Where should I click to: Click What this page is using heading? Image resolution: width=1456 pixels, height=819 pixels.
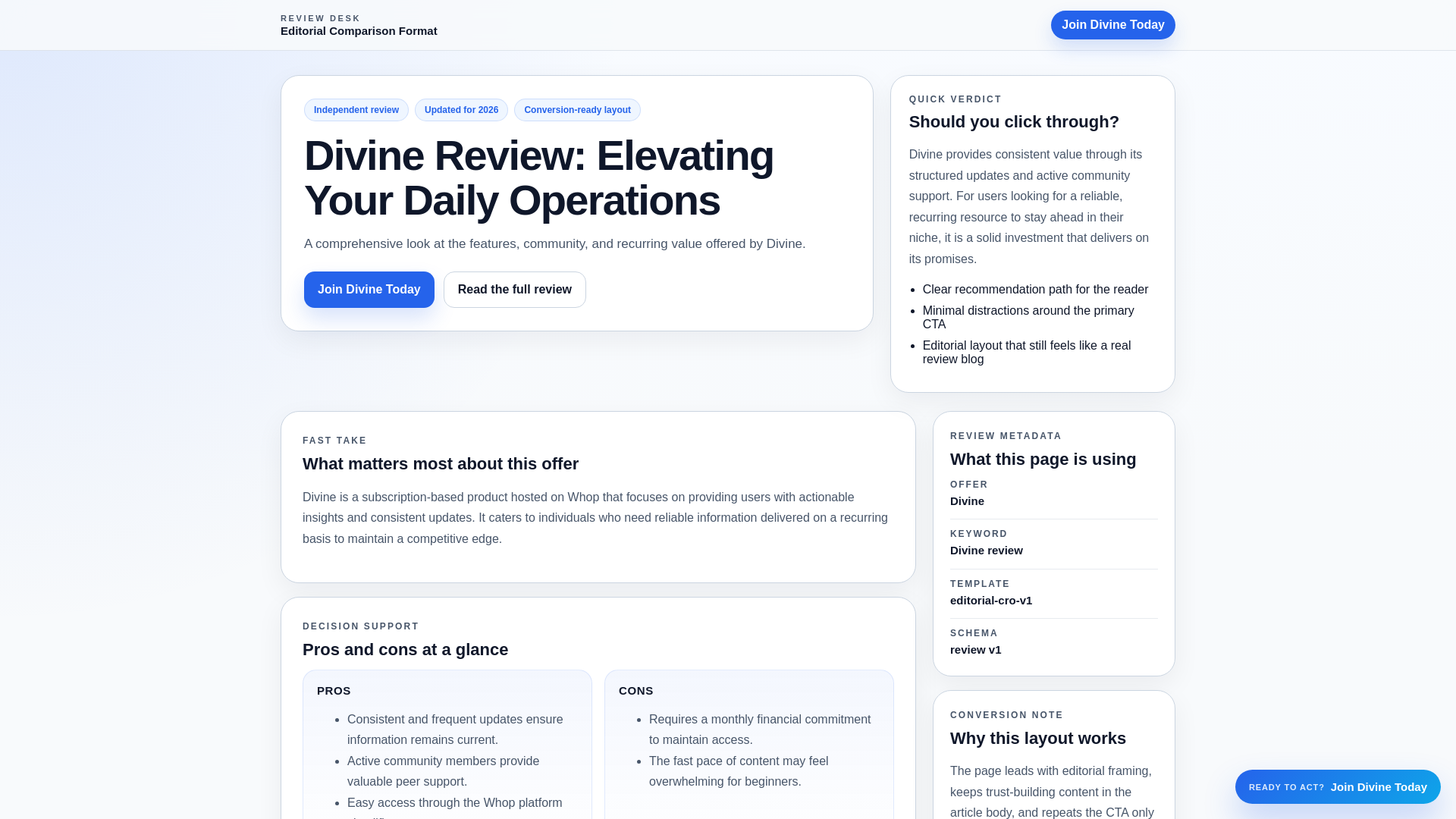[x=1043, y=460]
